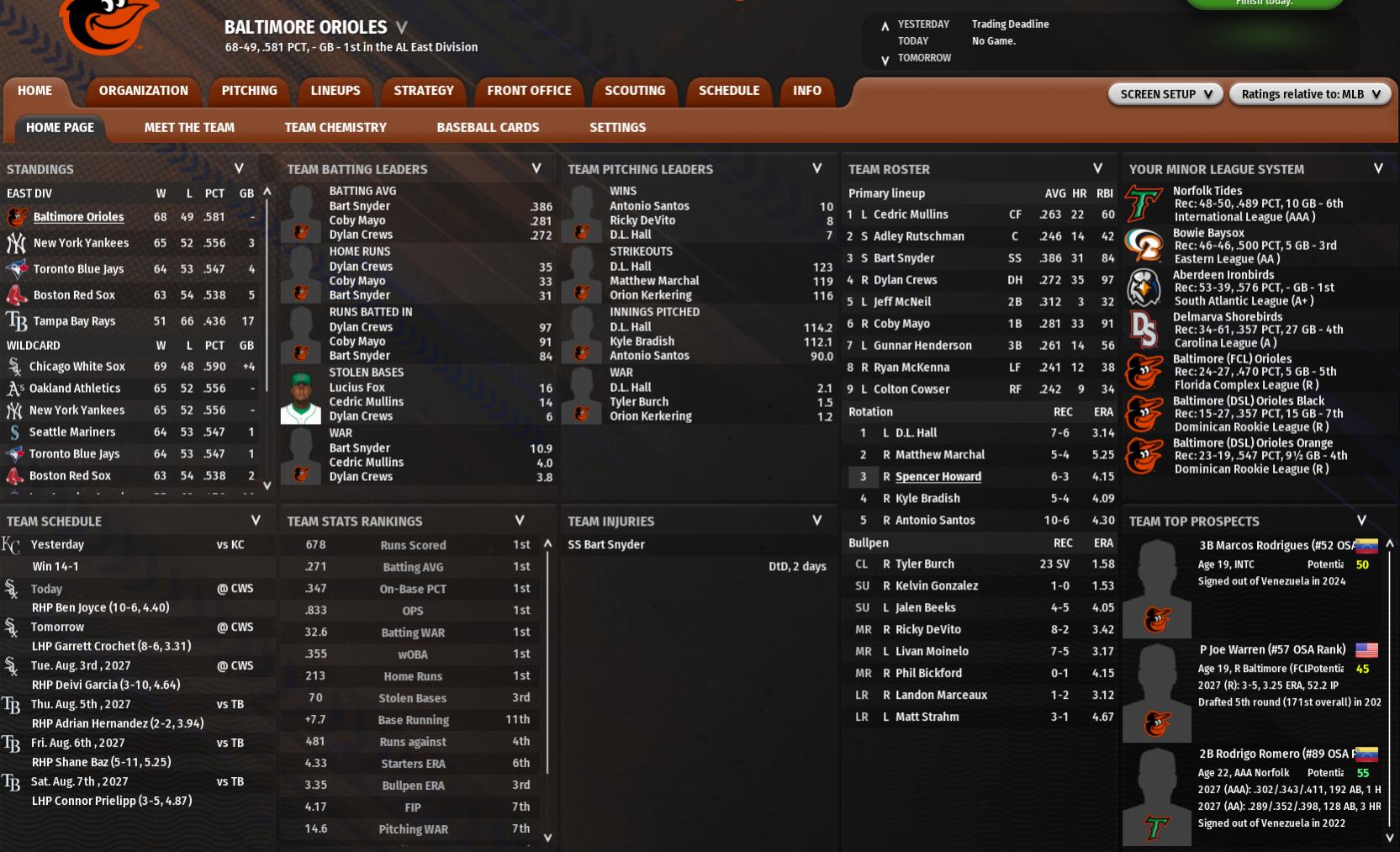This screenshot has height=852, width=1400.
Task: Open the Delmarva Shorebirds team logo
Action: coord(1144,330)
